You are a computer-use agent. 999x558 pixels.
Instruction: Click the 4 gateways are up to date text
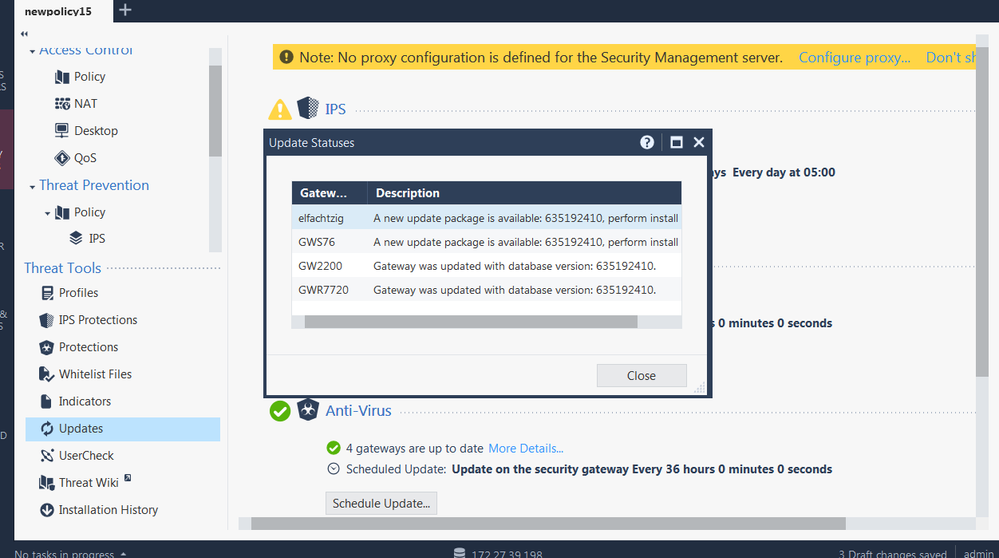tap(415, 448)
